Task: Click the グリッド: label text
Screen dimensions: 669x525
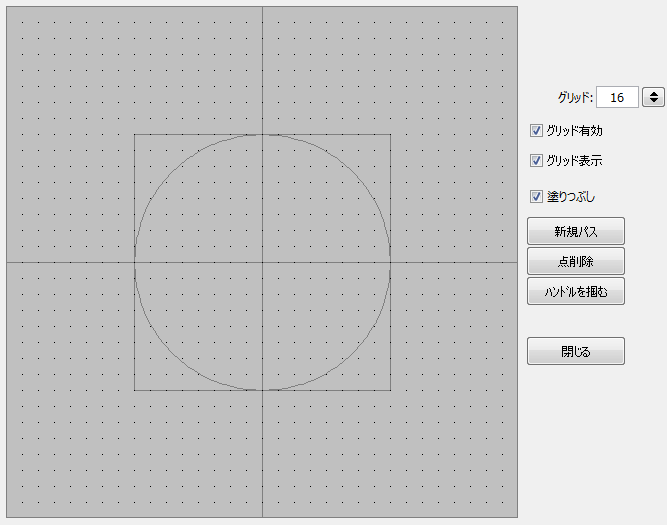Action: 576,98
